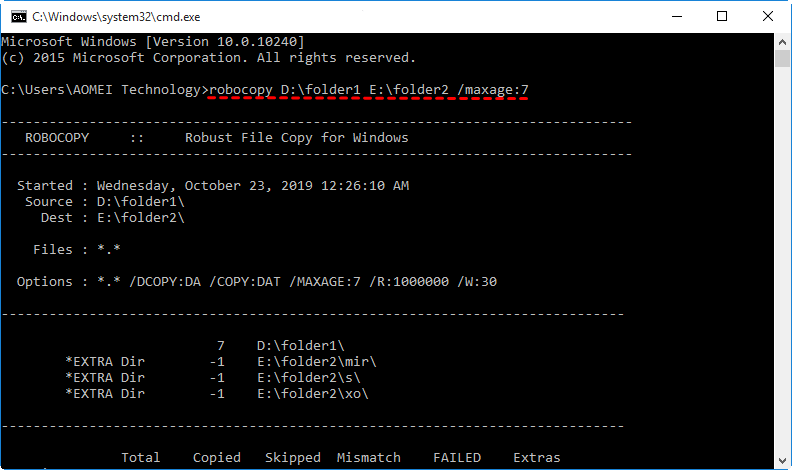The image size is (792, 470).
Task: Click the 'Source : D:\folder1\' line
Action: tap(105, 201)
